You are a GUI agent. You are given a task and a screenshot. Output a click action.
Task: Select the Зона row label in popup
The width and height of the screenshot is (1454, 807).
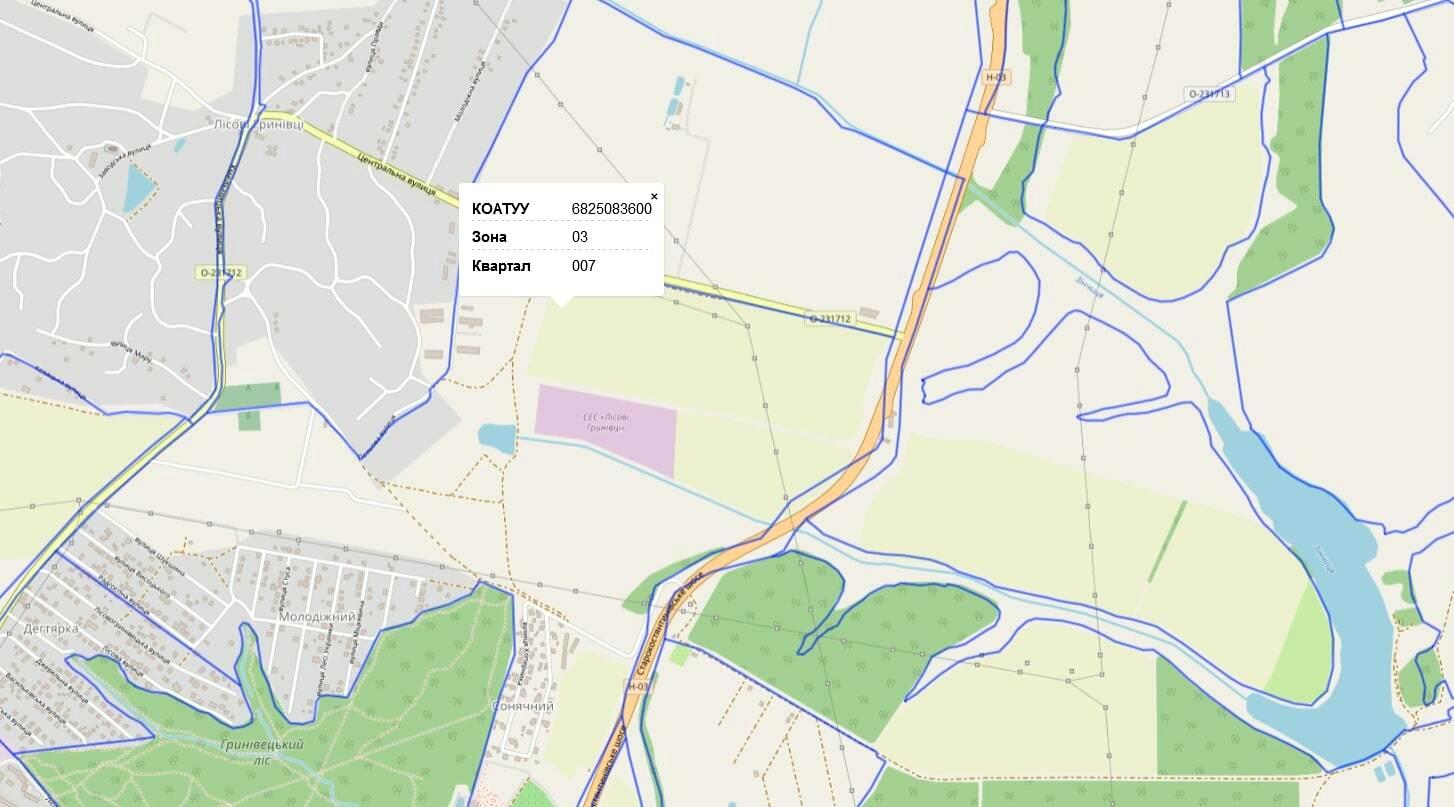click(489, 237)
